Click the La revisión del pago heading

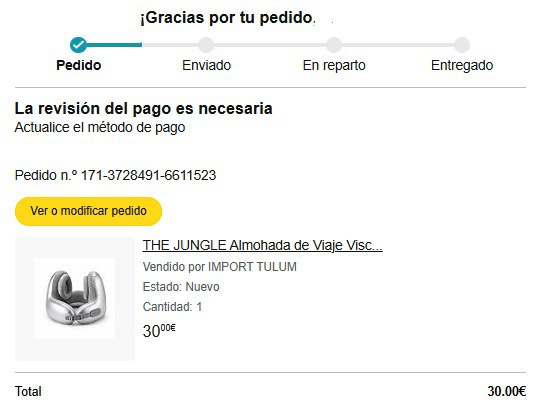[x=143, y=108]
